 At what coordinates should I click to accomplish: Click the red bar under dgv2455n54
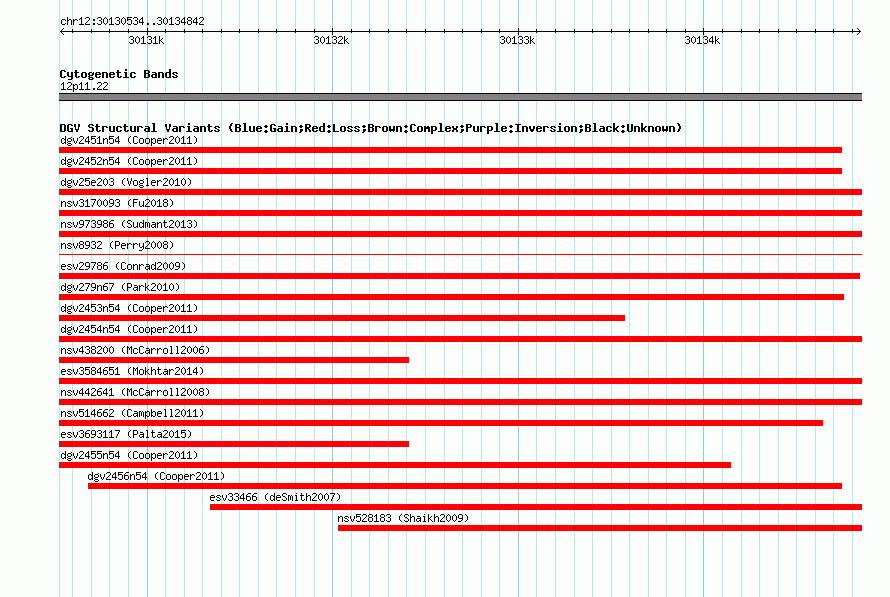[x=395, y=465]
